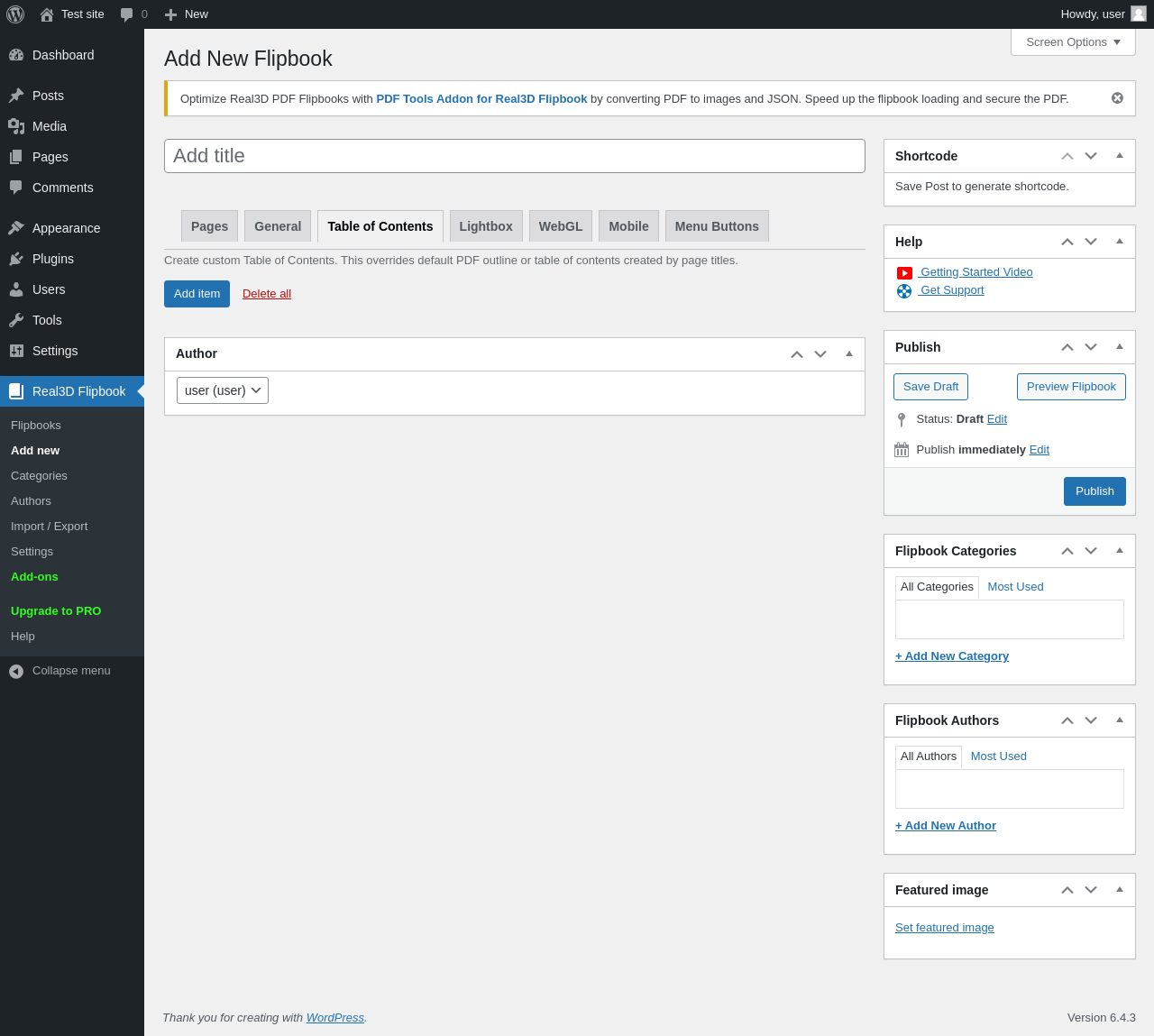The width and height of the screenshot is (1154, 1036).
Task: Edit the publish immediately schedule
Action: point(1040,450)
